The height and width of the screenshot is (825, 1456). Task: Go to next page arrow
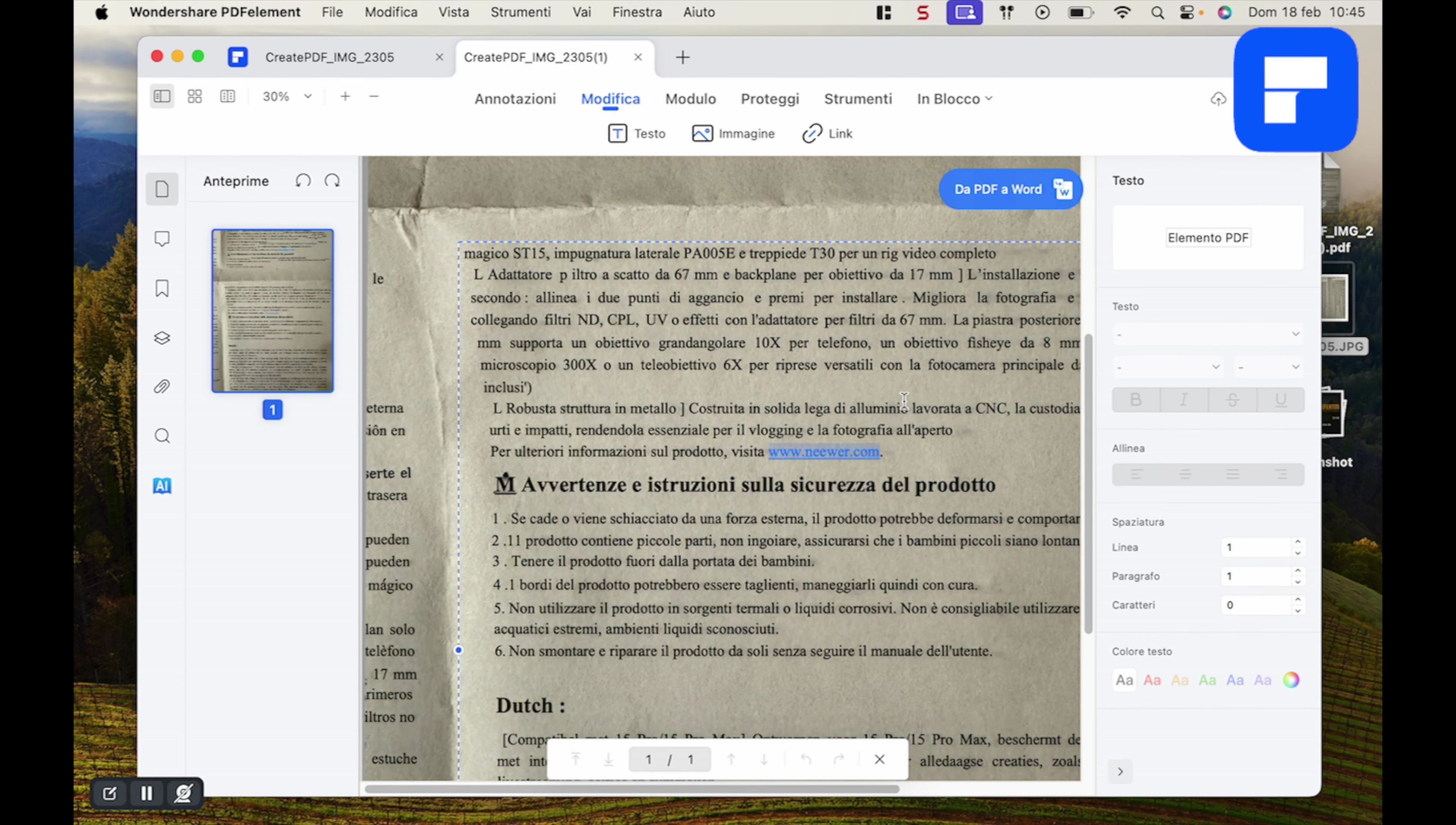point(764,759)
